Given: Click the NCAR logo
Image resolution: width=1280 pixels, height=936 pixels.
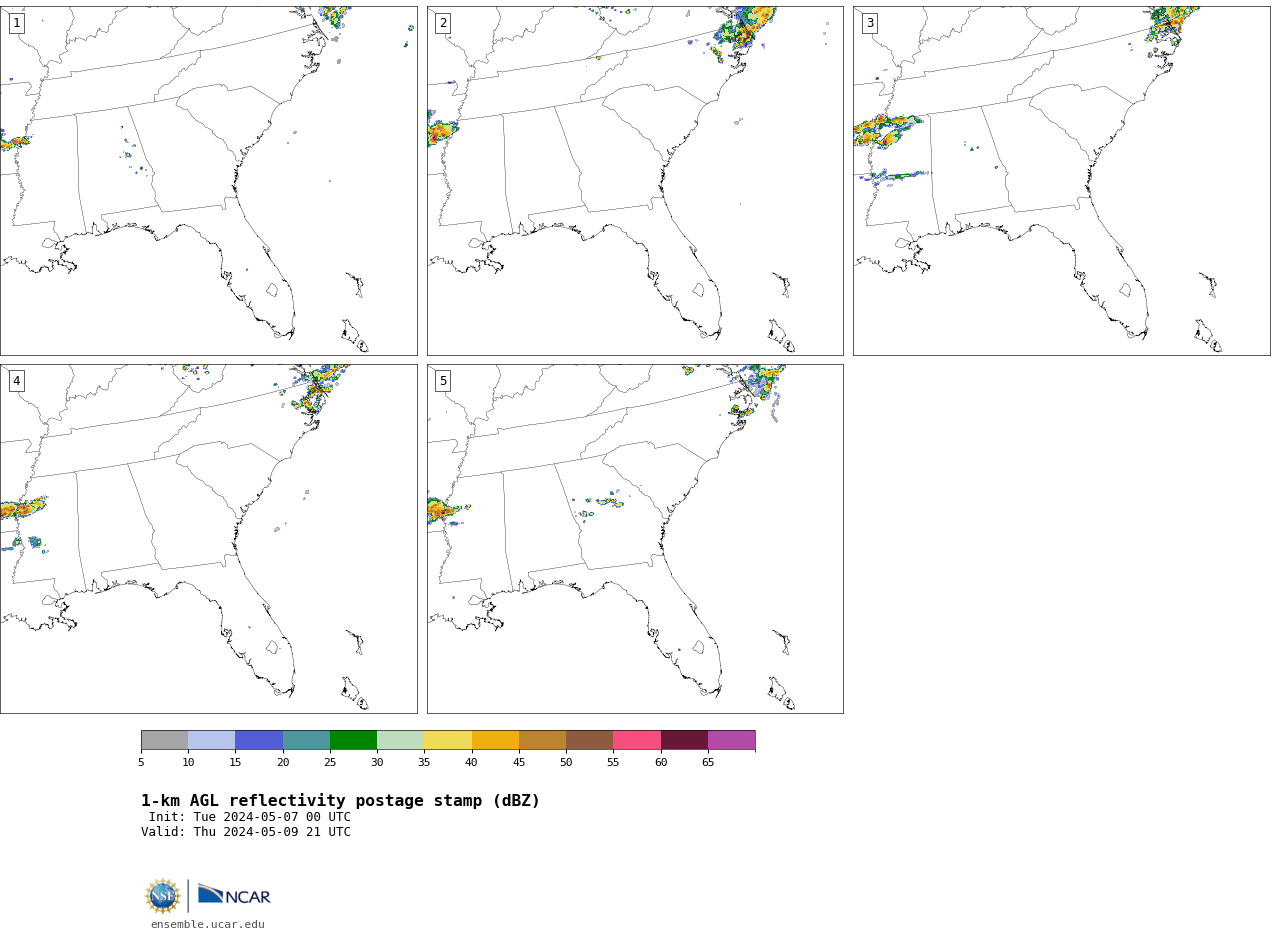Looking at the screenshot, I should click(x=234, y=895).
